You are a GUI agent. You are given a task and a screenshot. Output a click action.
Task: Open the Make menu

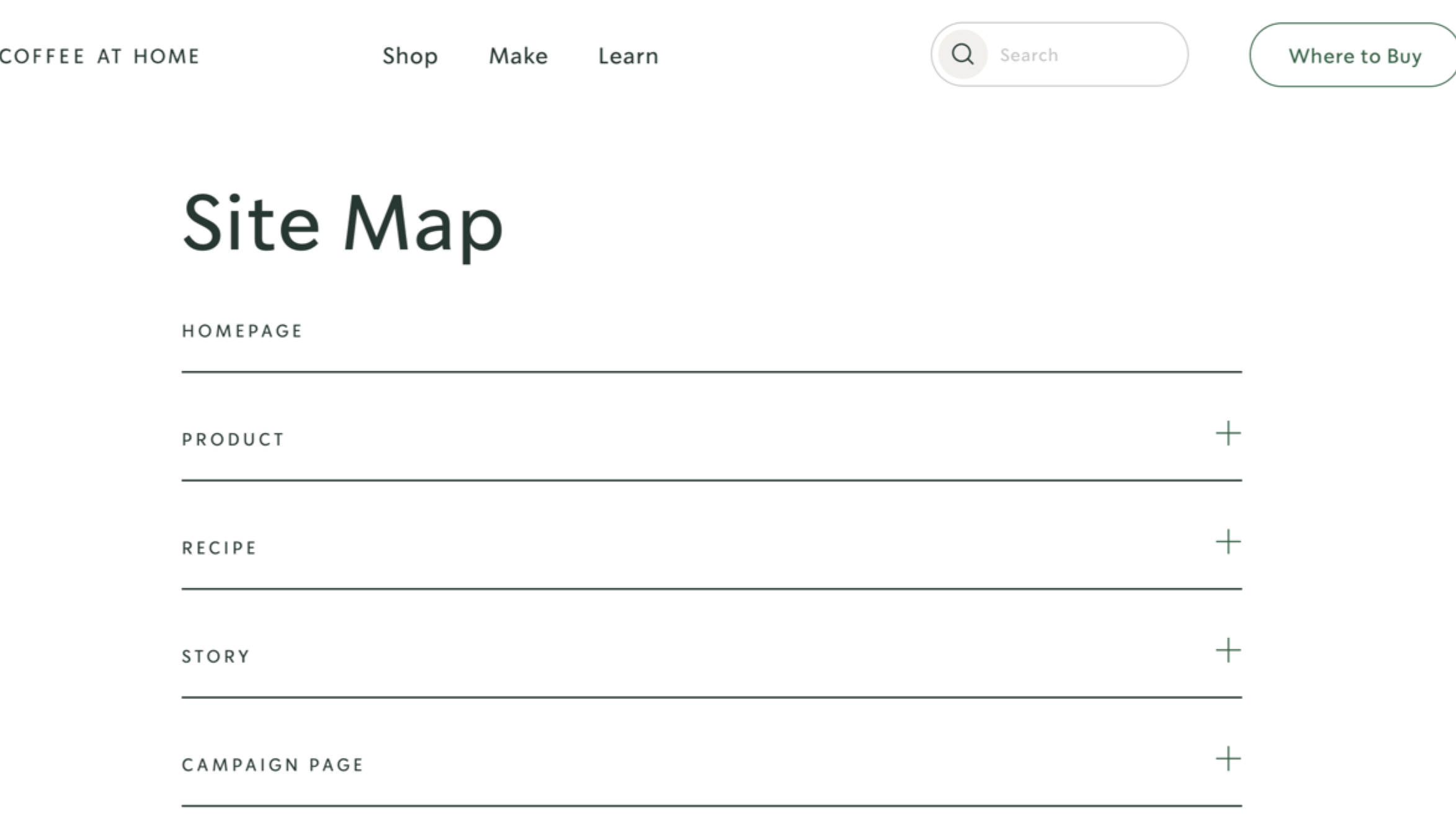point(518,56)
